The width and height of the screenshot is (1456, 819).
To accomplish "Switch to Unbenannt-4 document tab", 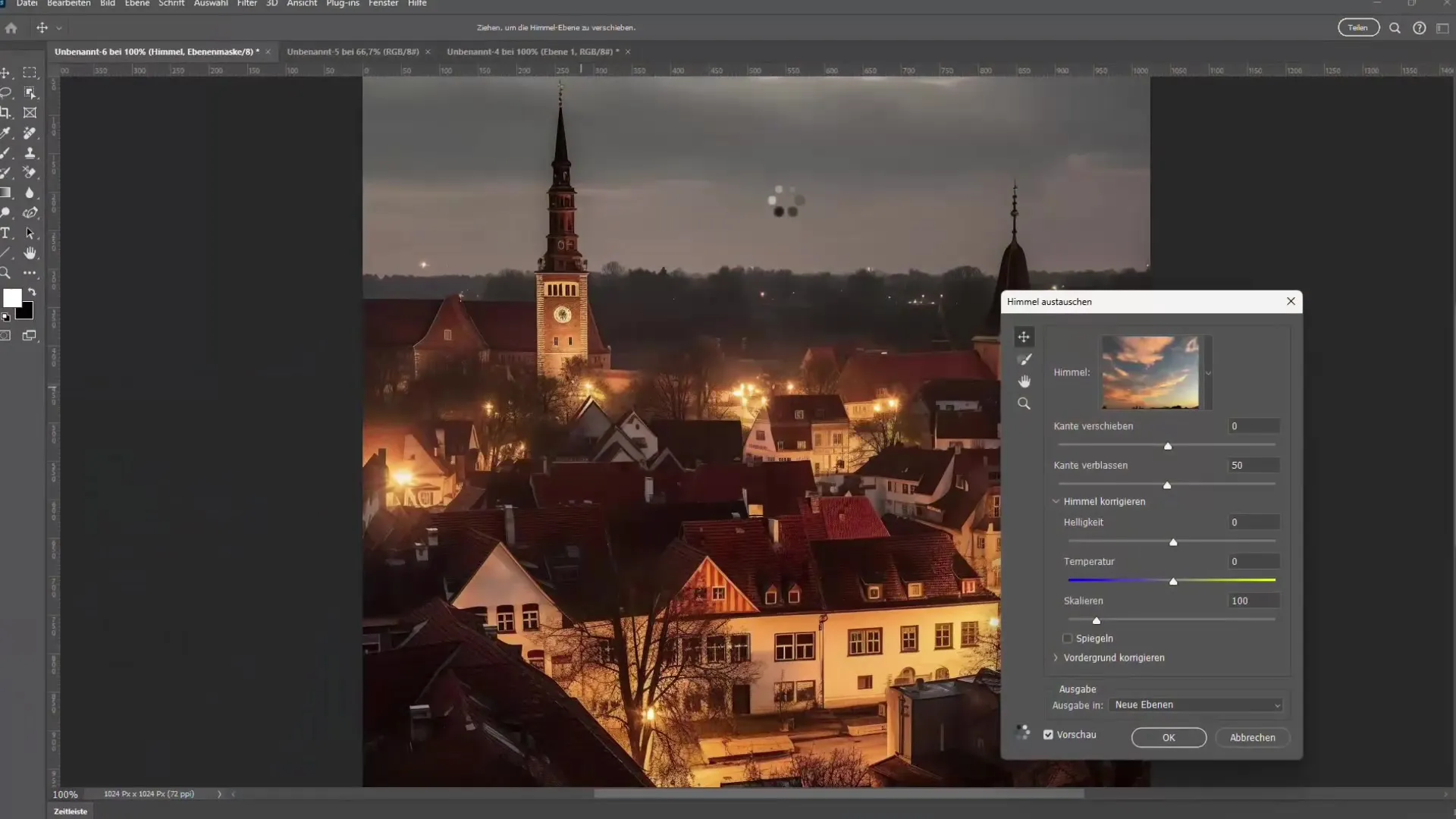I will click(533, 52).
